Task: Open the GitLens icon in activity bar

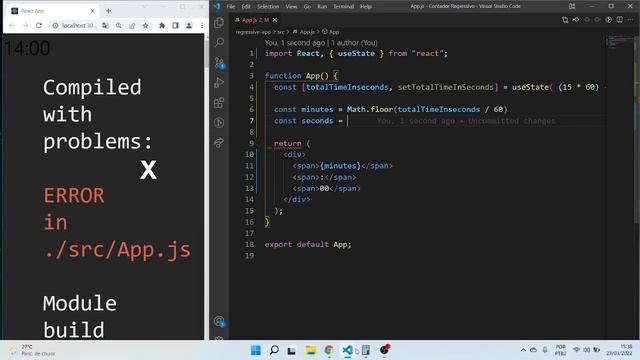Action: point(219,122)
